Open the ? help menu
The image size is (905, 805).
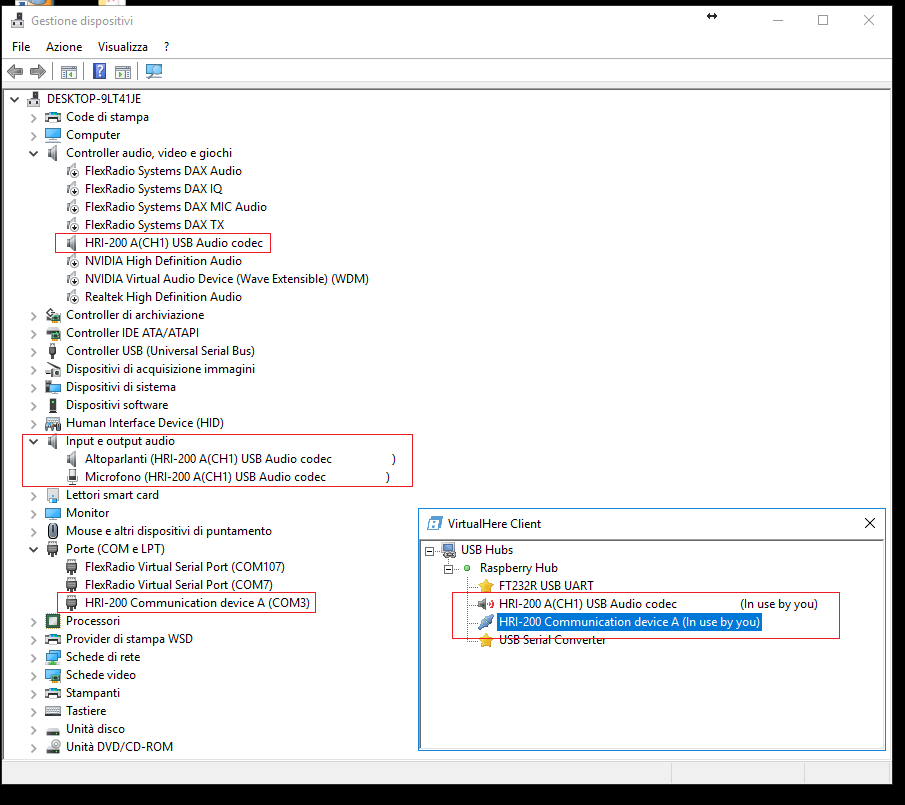coord(166,47)
